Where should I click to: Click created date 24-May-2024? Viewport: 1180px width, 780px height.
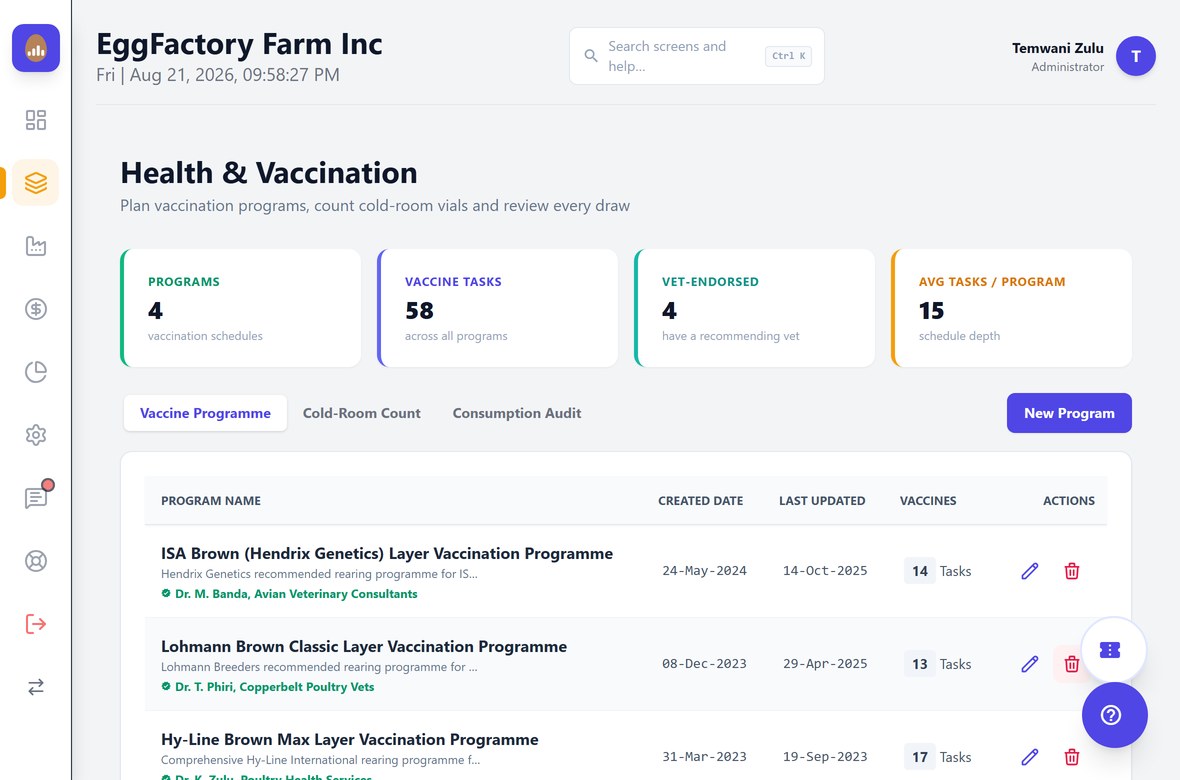pos(704,571)
